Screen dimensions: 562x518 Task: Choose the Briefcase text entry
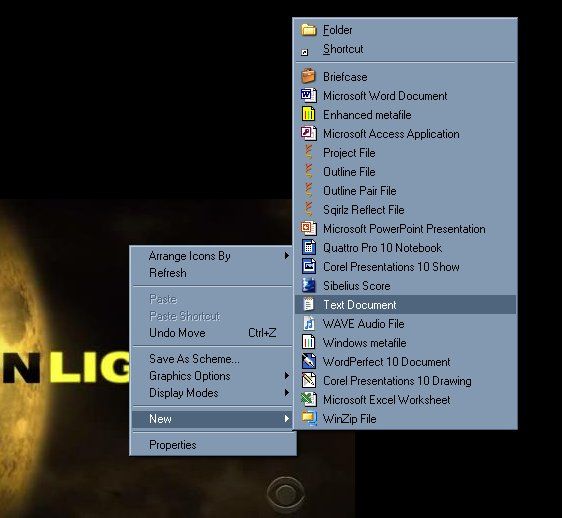point(345,77)
